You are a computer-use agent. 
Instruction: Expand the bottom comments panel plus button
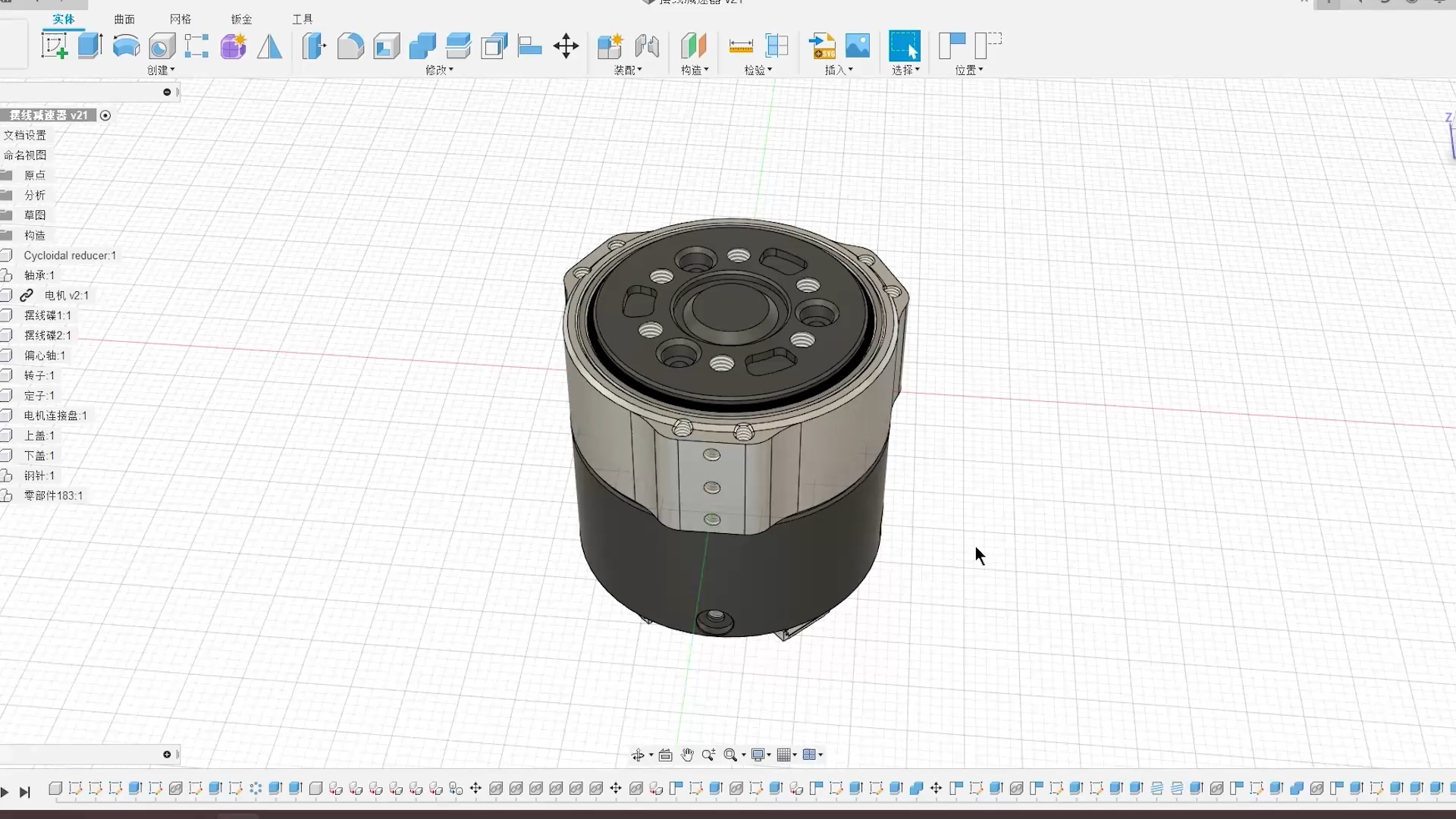point(167,755)
